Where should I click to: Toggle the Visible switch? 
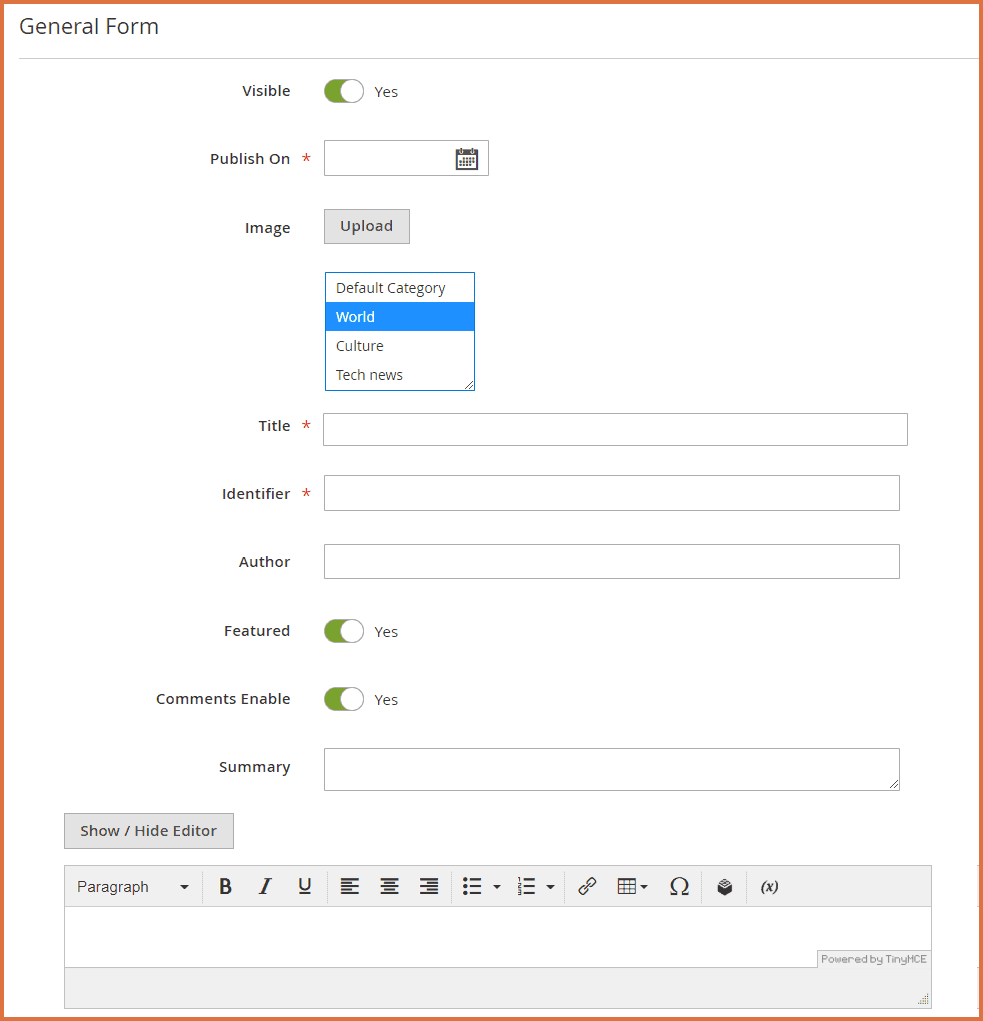[x=344, y=91]
